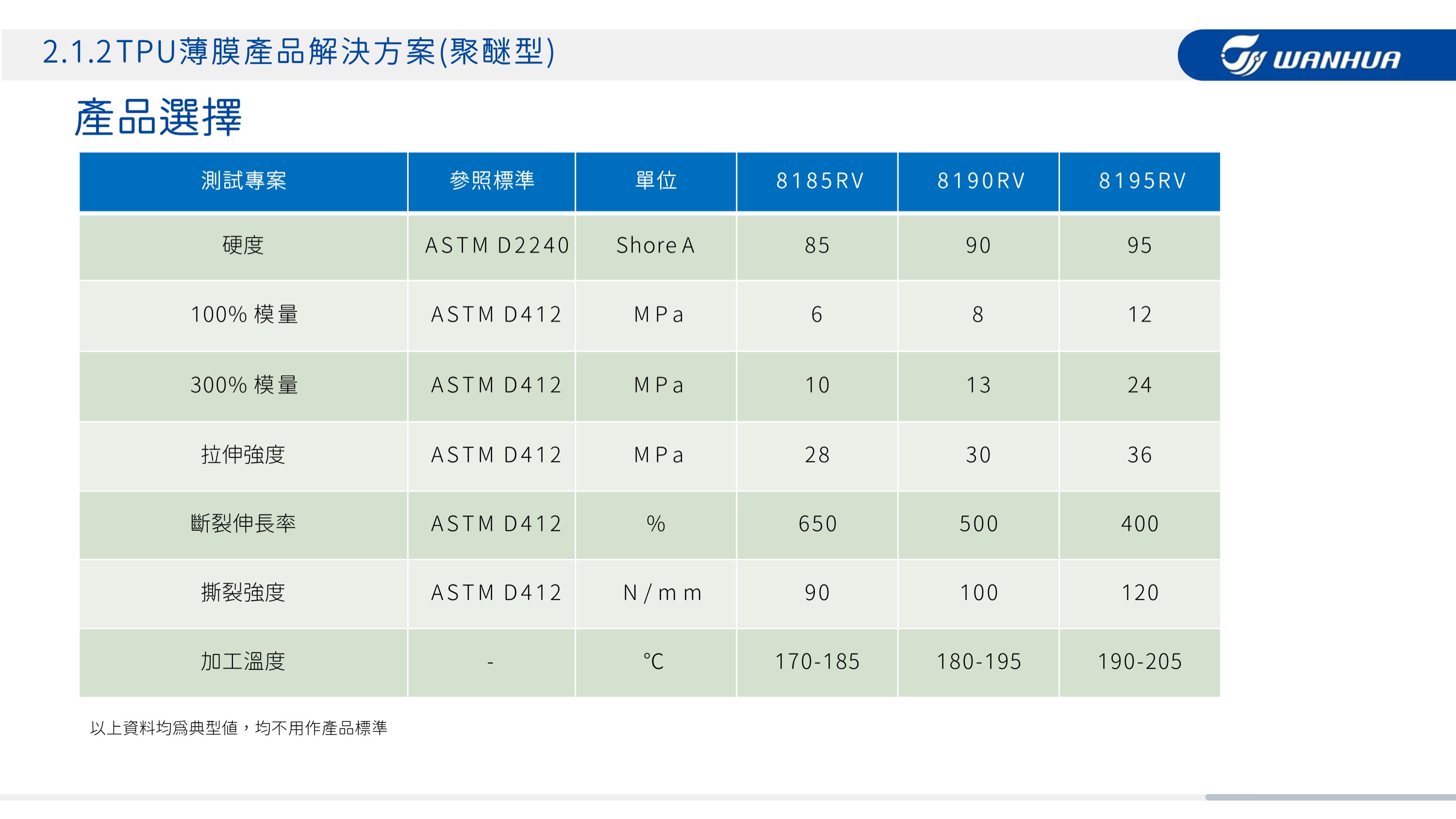Click the heading '產品選擇'
This screenshot has width=1456, height=819.
tap(158, 117)
